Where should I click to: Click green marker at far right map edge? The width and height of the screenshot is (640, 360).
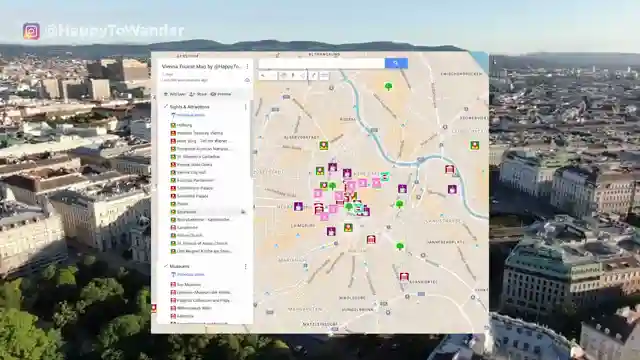[474, 145]
